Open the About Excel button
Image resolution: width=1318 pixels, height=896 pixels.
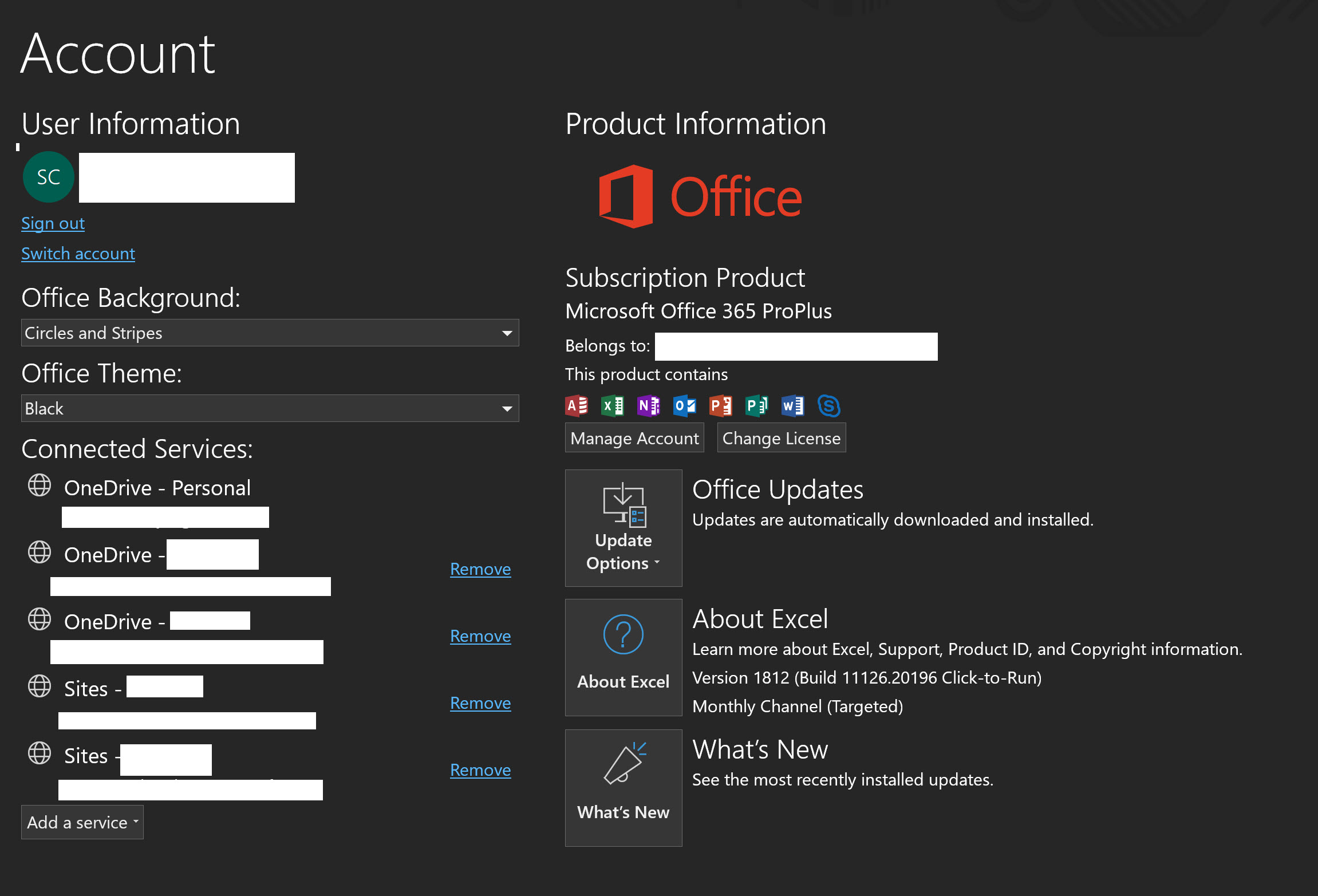click(624, 657)
